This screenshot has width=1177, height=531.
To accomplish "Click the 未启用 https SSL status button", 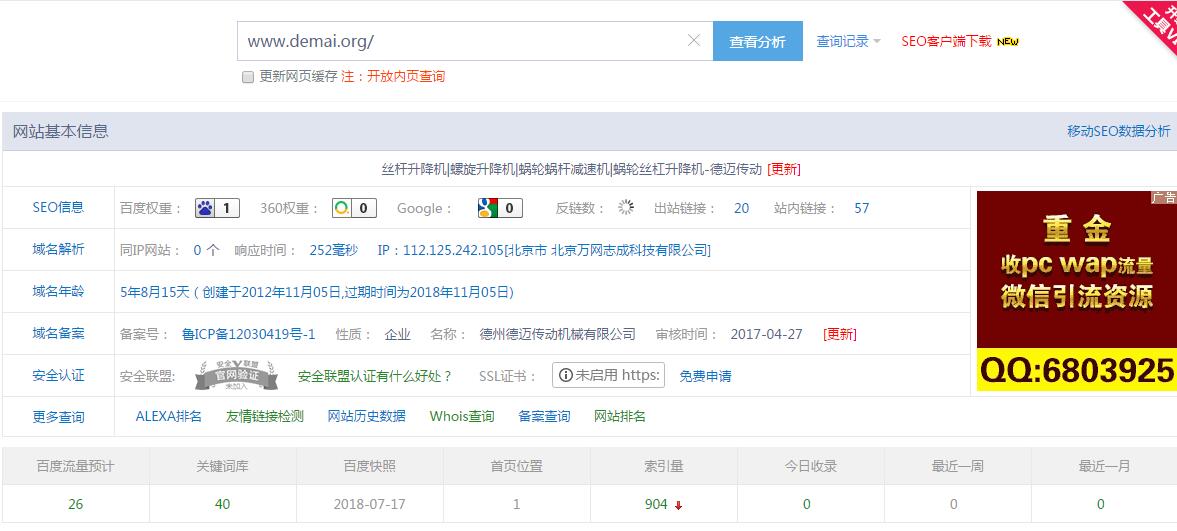I will point(608,376).
